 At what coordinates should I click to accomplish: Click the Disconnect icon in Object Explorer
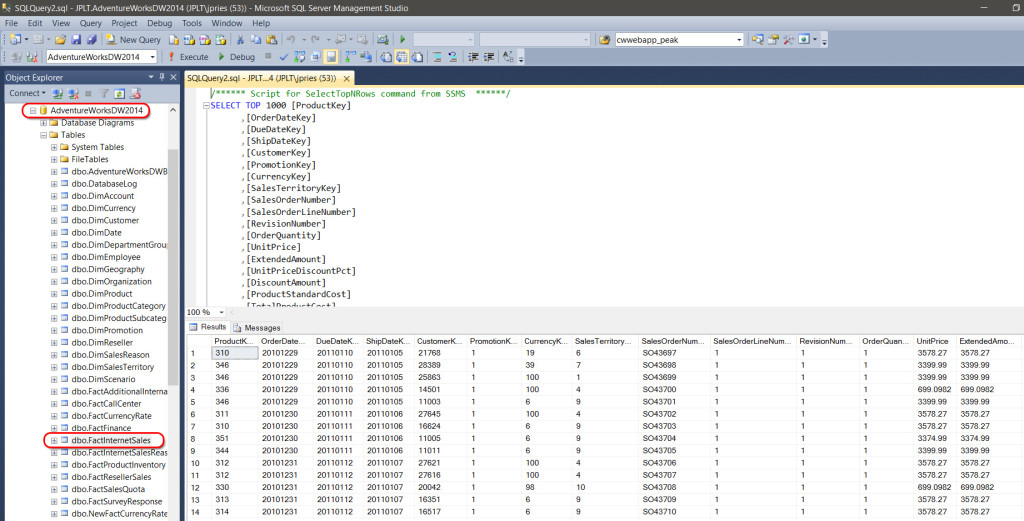point(73,93)
